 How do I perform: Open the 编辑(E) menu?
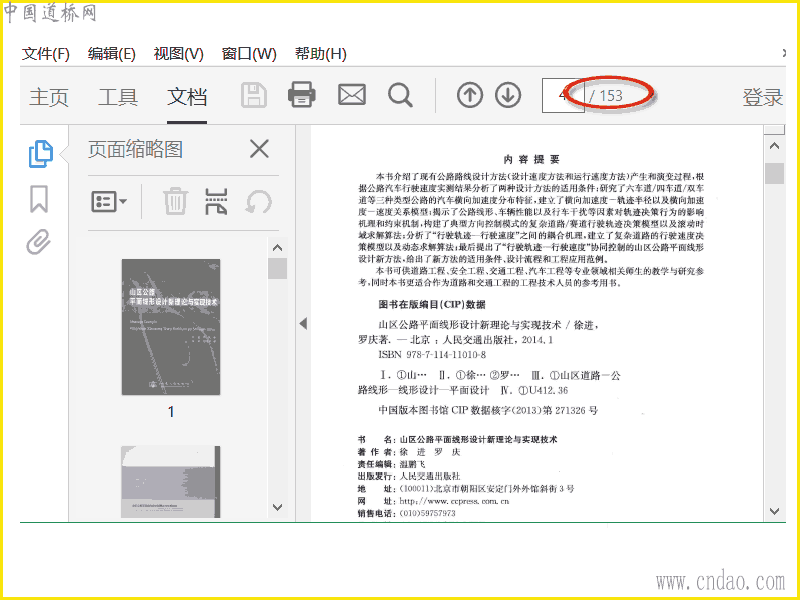(111, 54)
